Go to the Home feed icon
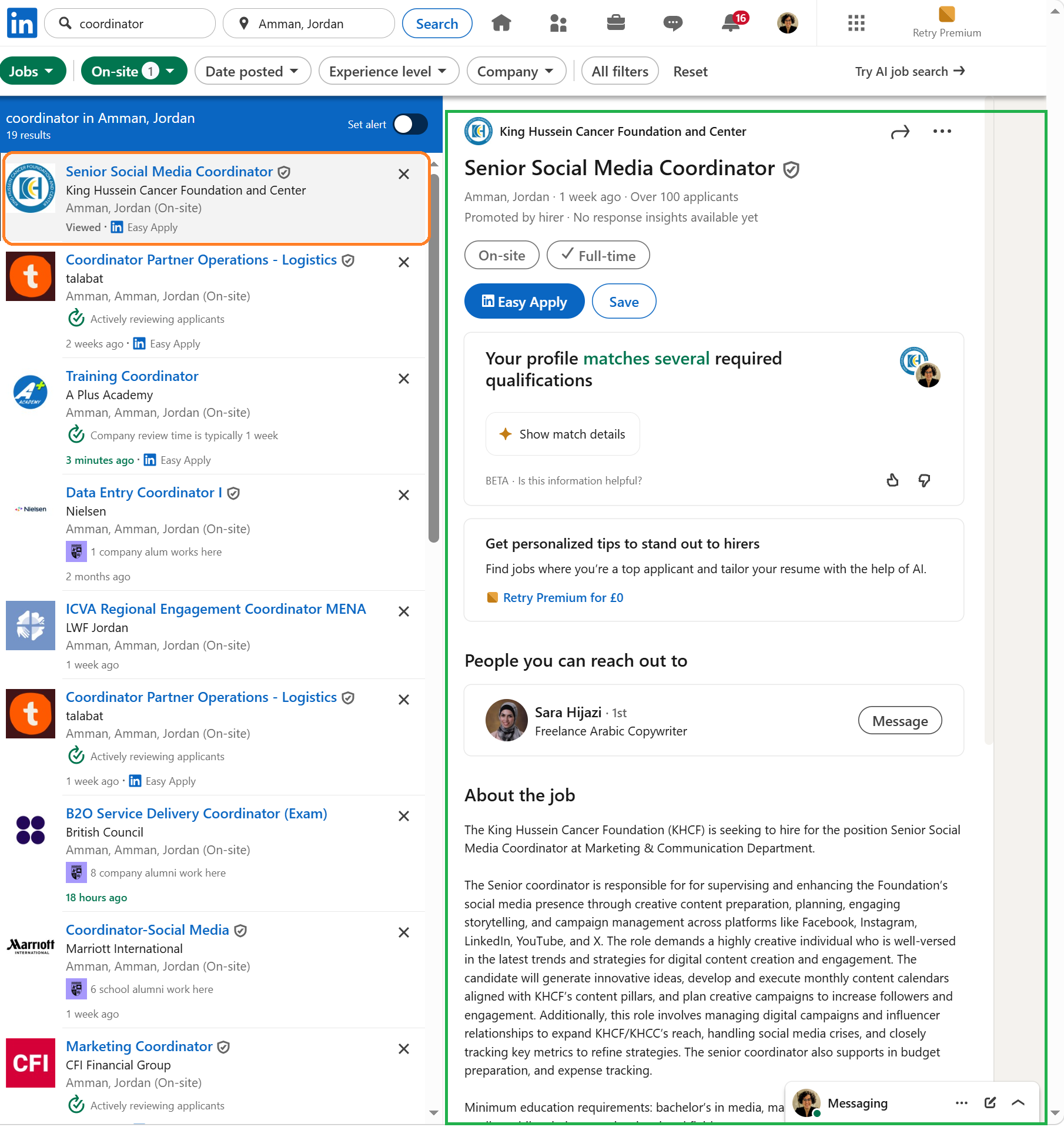Screen dimensions: 1064x1127 [x=501, y=23]
